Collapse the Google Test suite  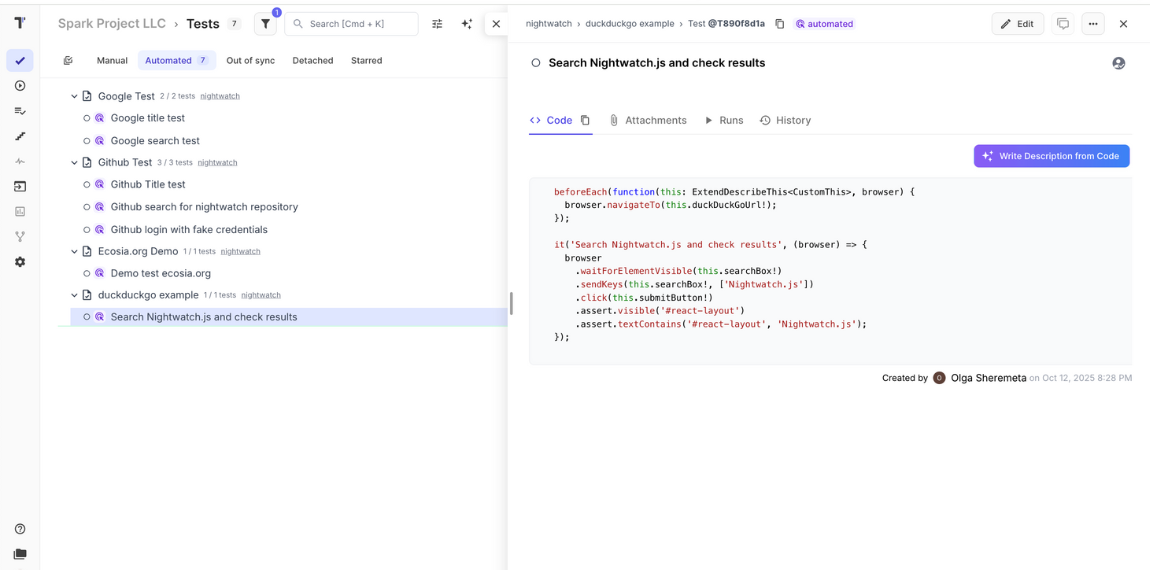coord(74,97)
